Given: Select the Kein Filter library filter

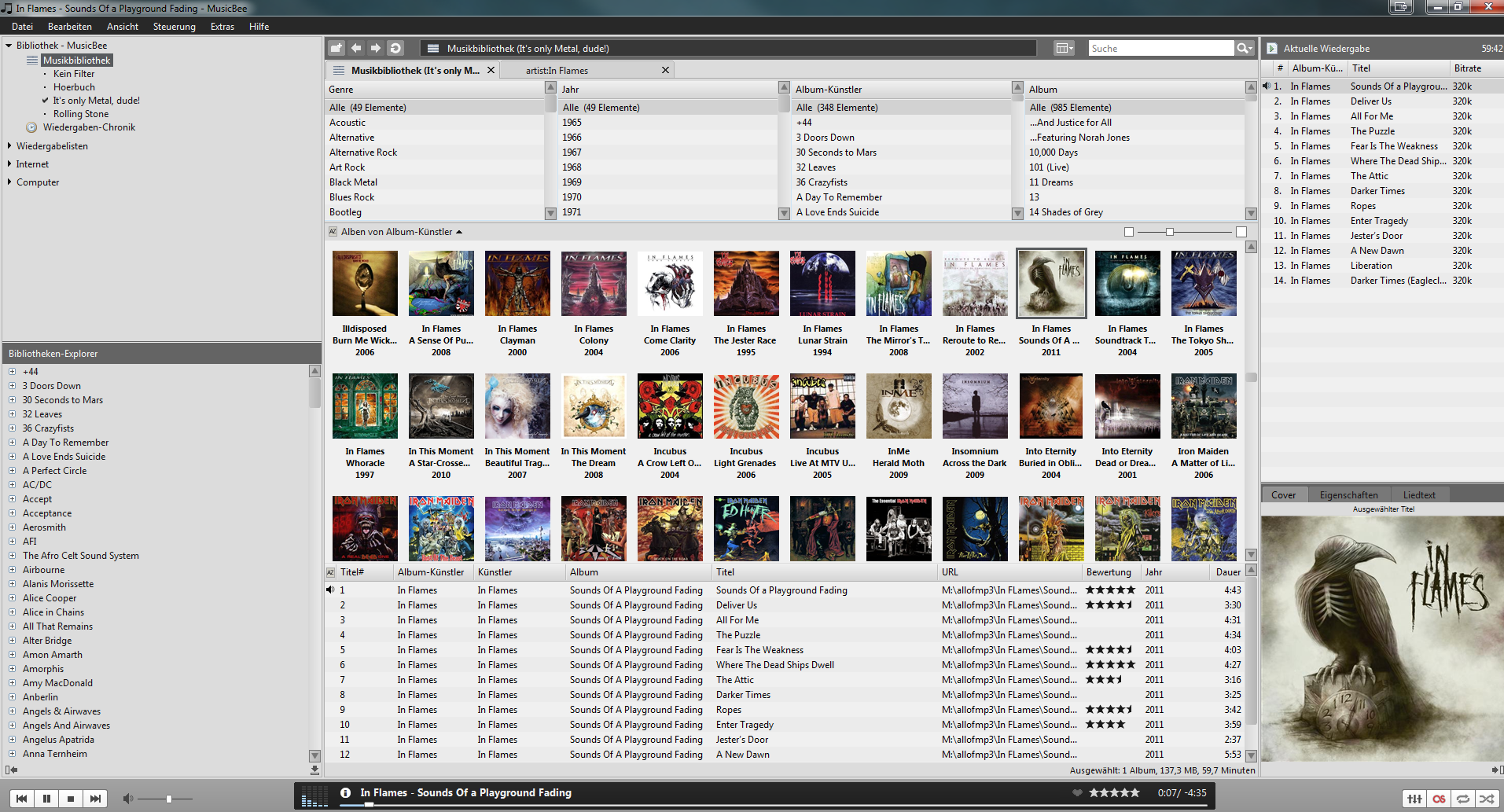Looking at the screenshot, I should (74, 74).
